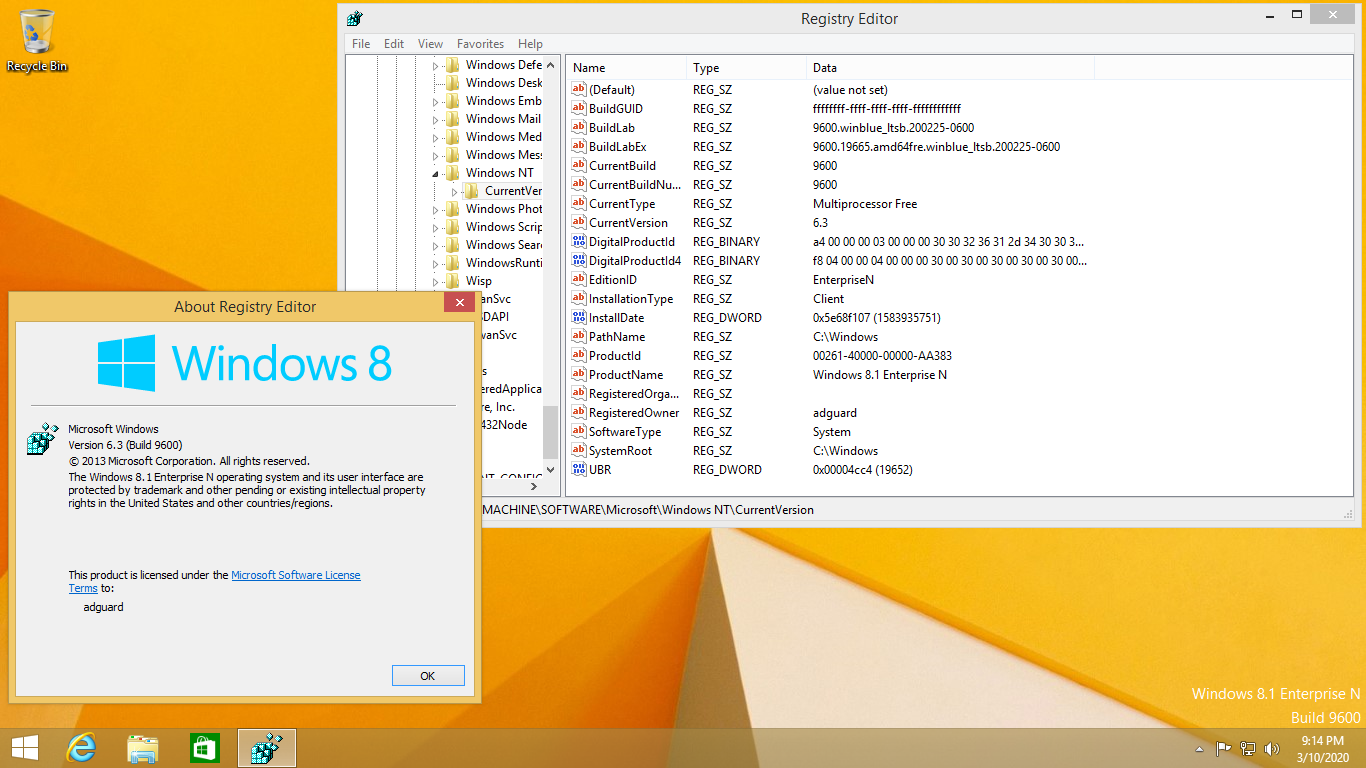Expand the CurrentVersion tree node
This screenshot has height=768, width=1366.
(x=454, y=191)
